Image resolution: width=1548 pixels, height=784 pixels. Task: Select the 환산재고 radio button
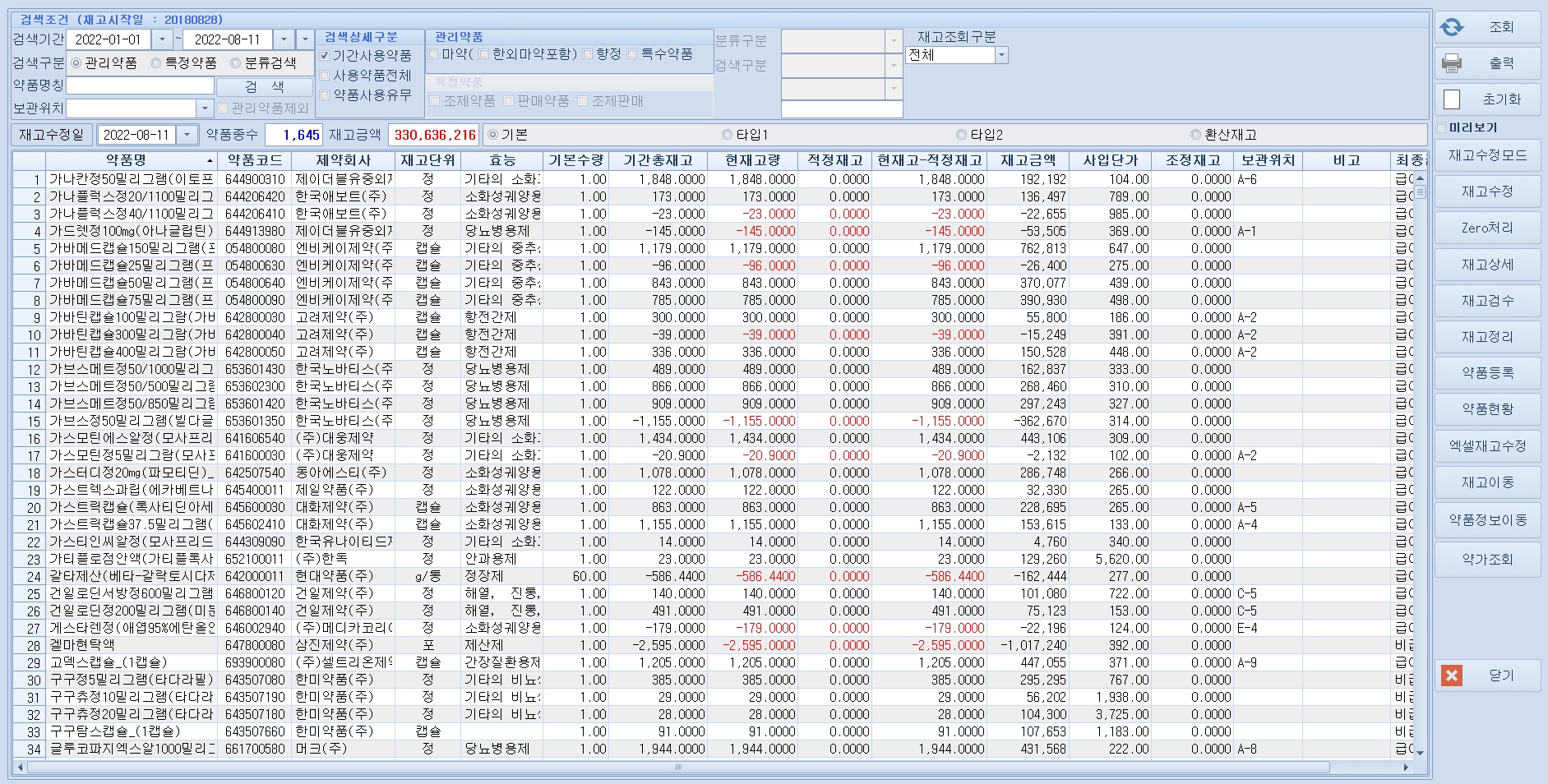tap(1196, 135)
